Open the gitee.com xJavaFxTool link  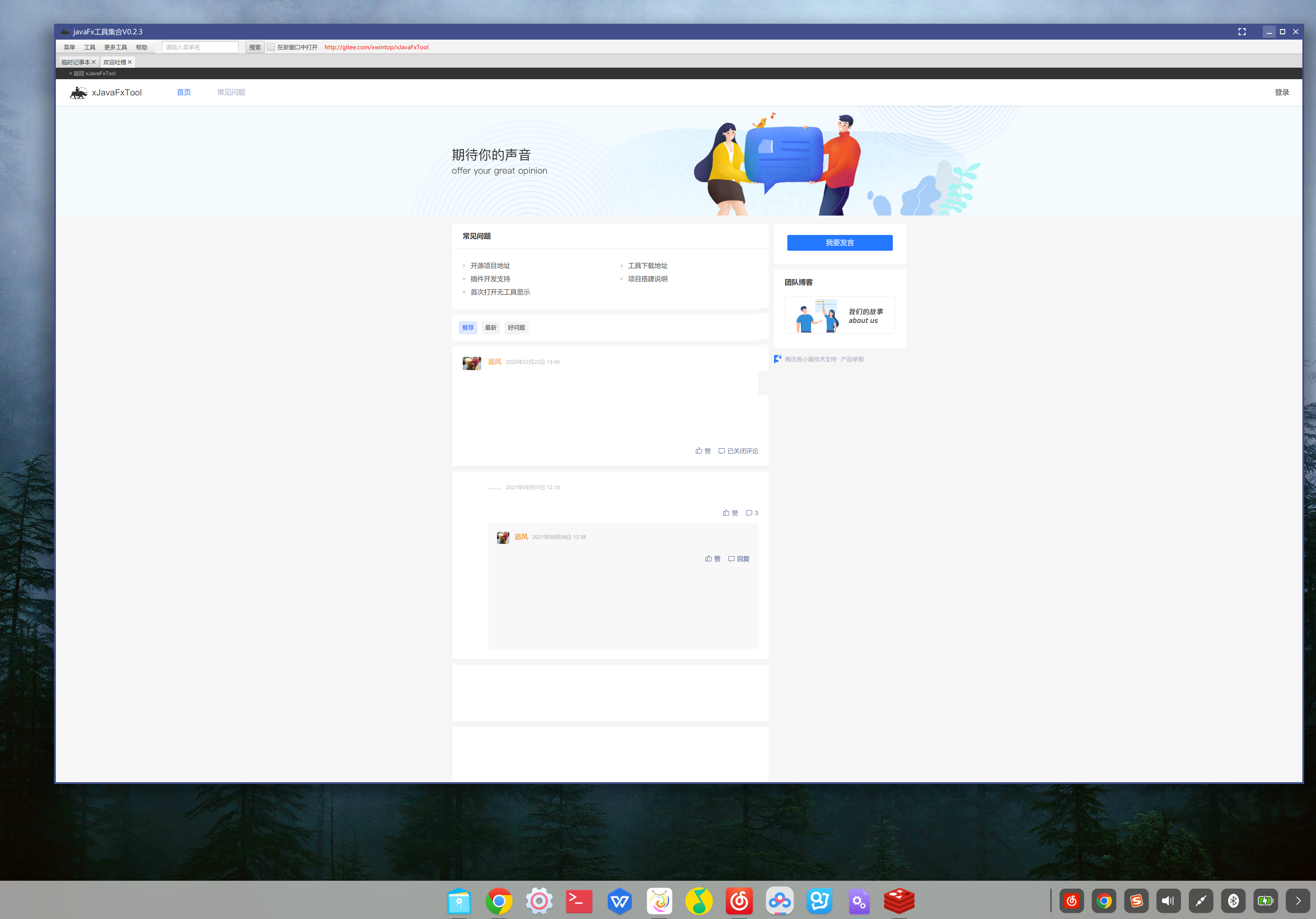[x=376, y=47]
